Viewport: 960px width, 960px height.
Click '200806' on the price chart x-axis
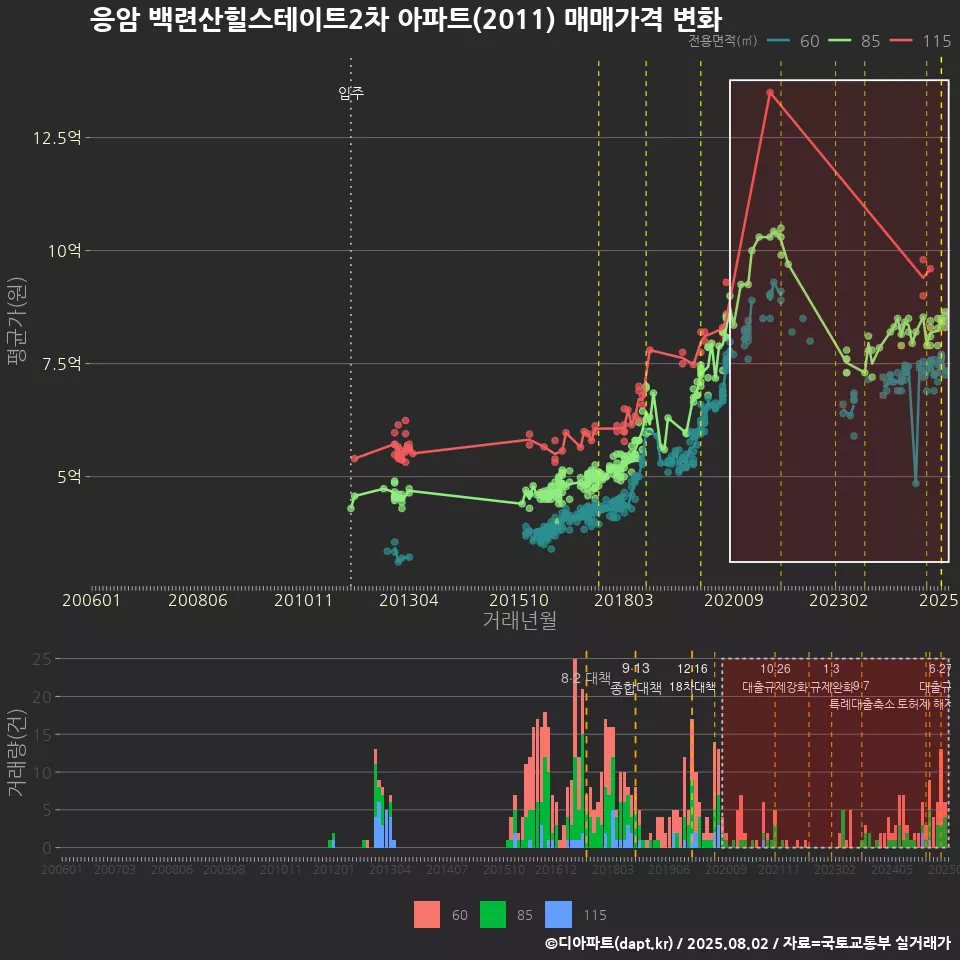198,600
